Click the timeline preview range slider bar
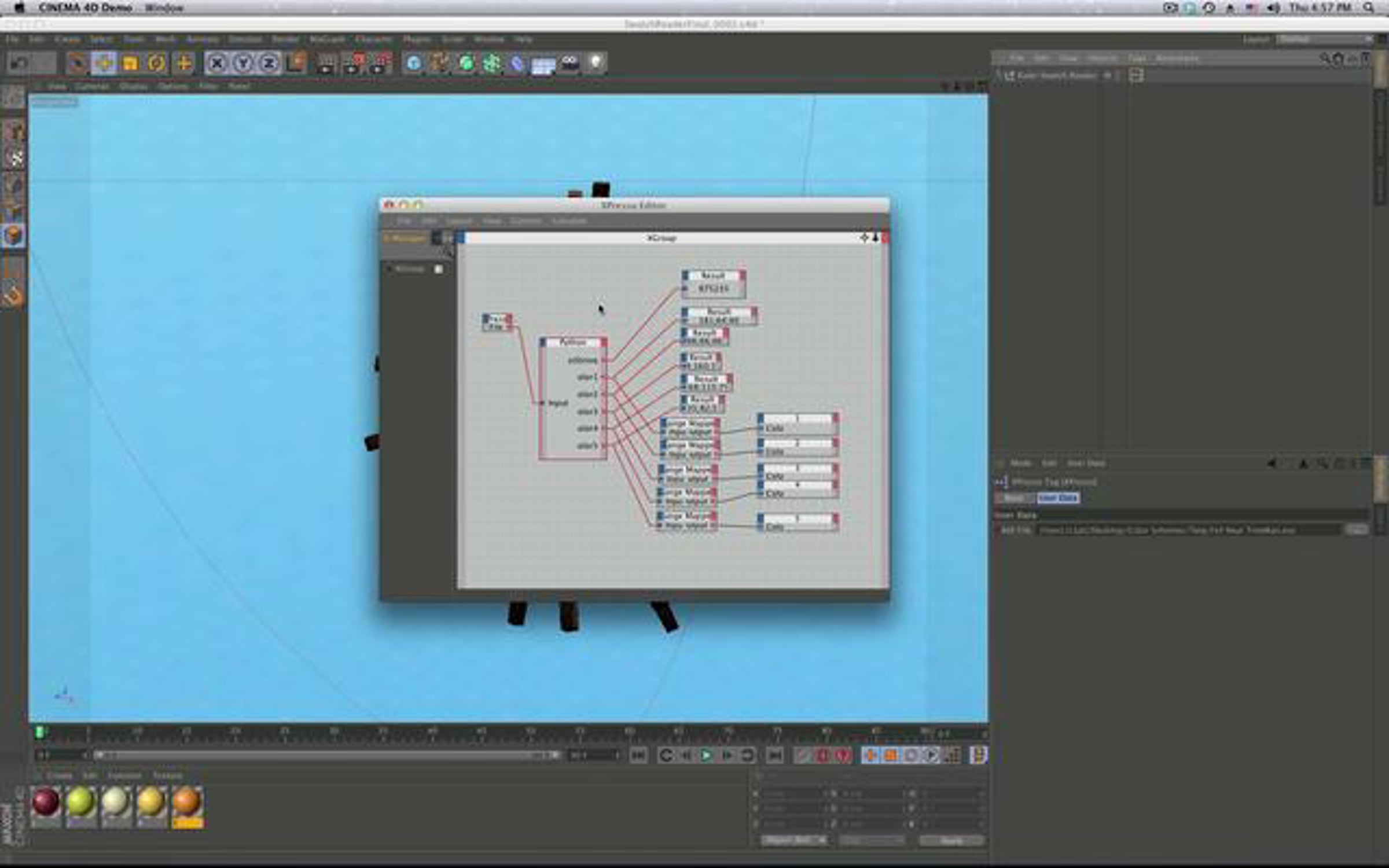Viewport: 1389px width, 868px height. (327, 755)
